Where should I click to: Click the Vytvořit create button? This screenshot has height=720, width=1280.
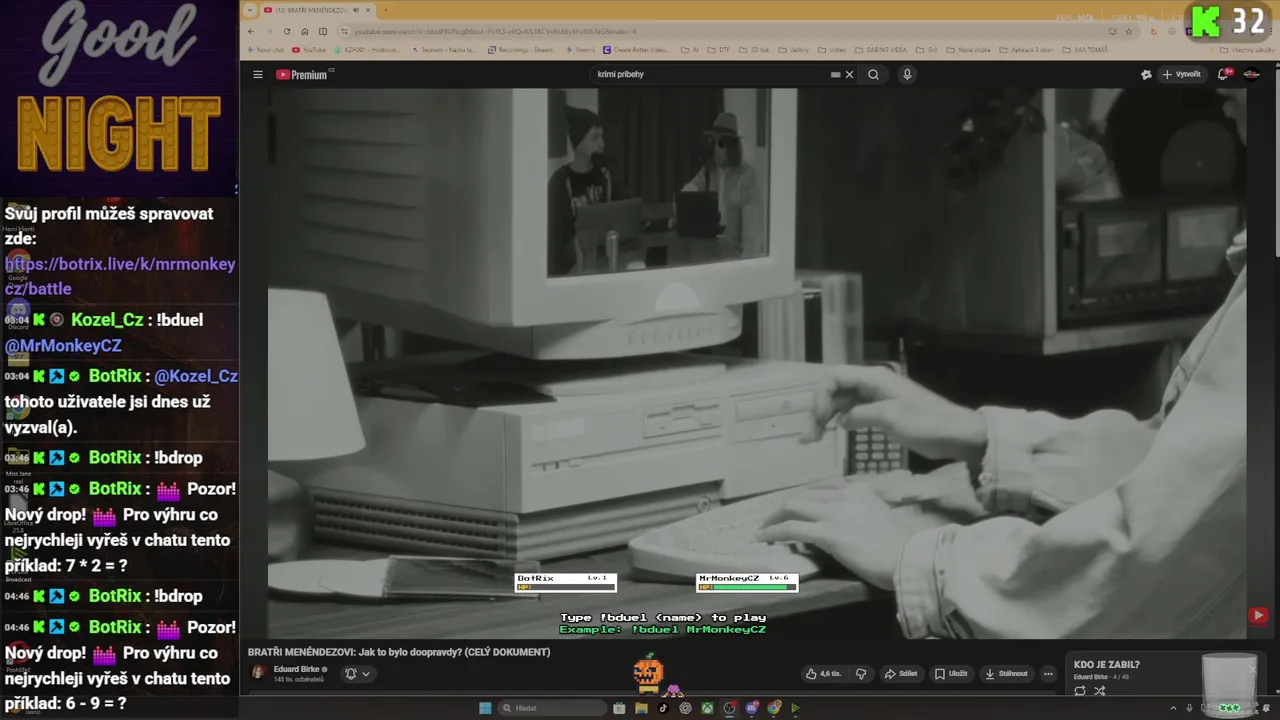1181,74
